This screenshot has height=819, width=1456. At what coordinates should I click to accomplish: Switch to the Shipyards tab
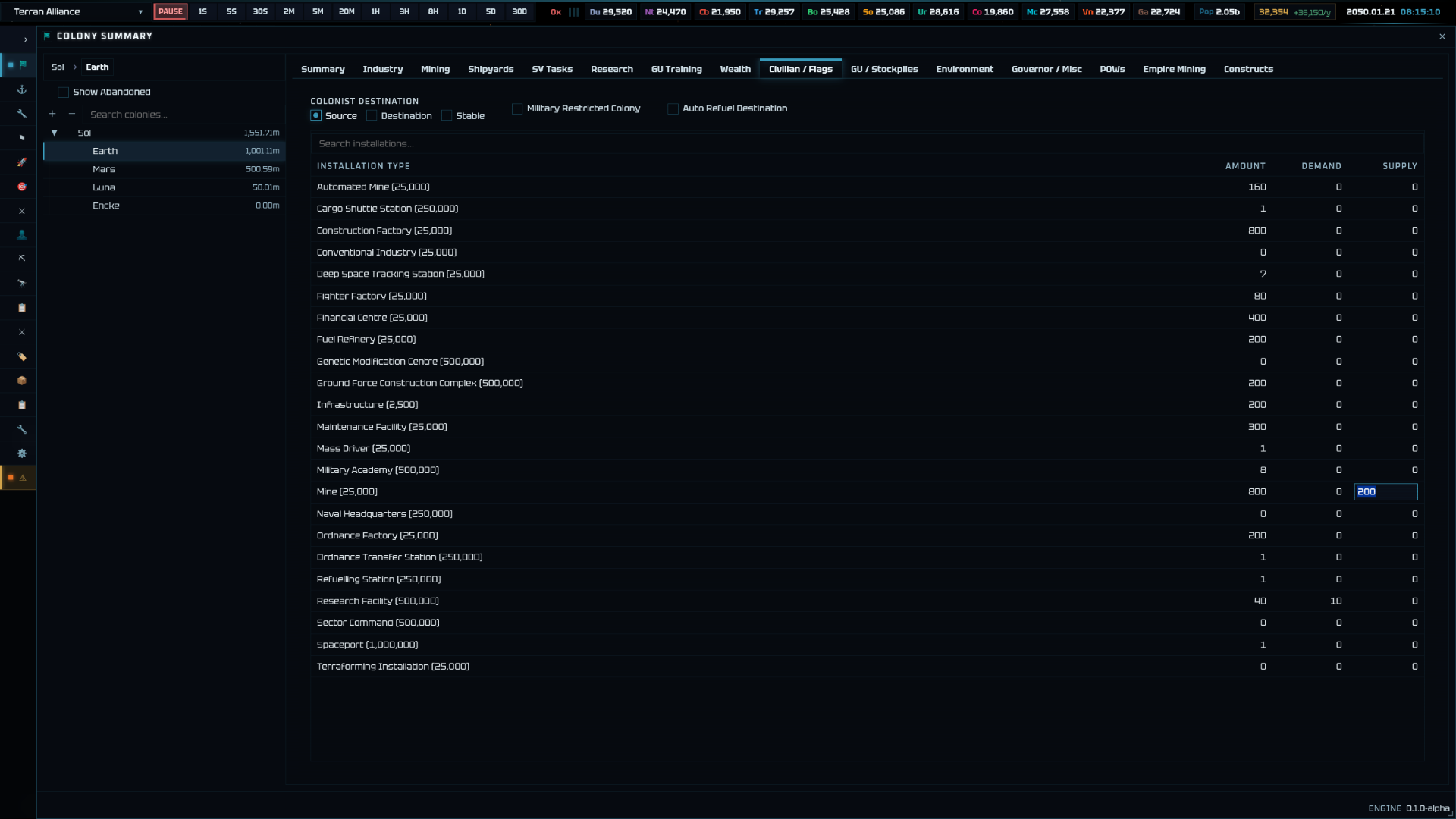click(491, 69)
